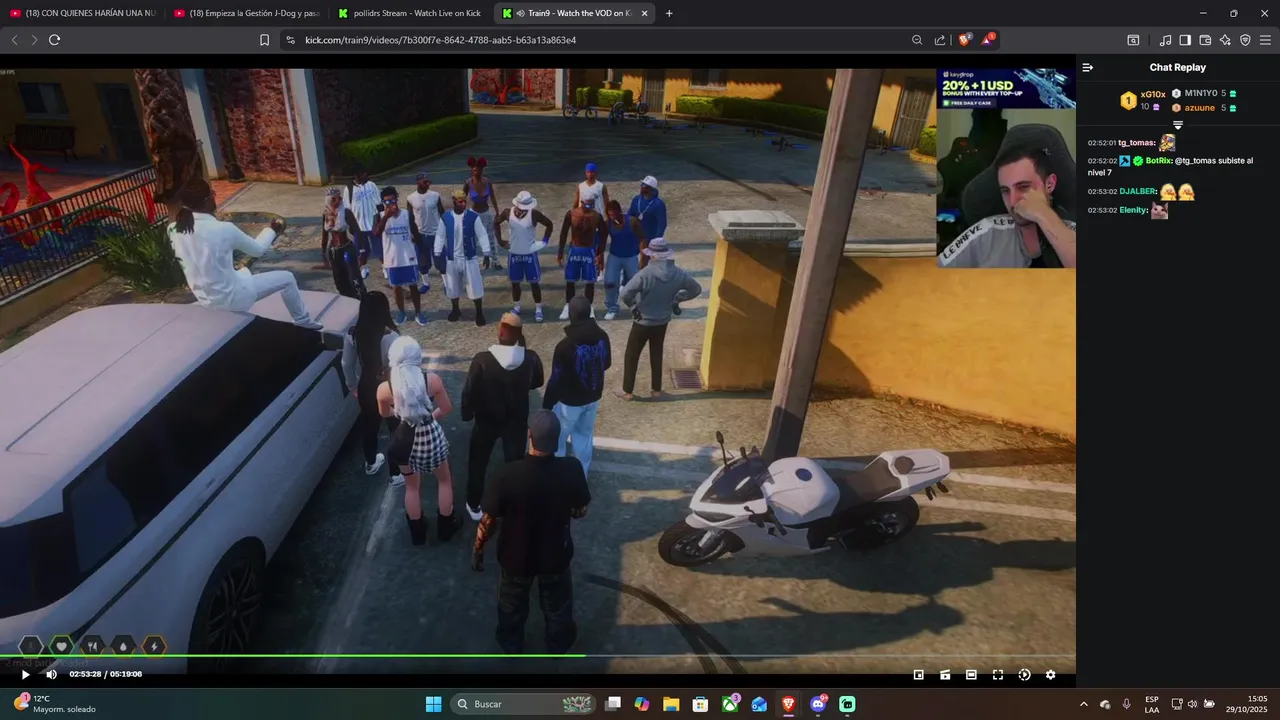Close the Train9 VOD tab

tap(644, 13)
